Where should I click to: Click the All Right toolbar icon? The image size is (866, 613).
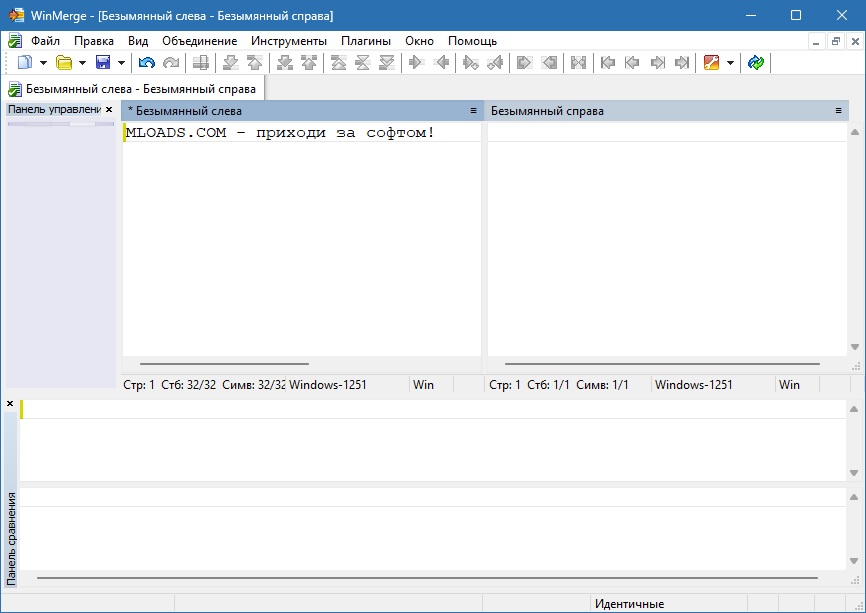tap(524, 62)
